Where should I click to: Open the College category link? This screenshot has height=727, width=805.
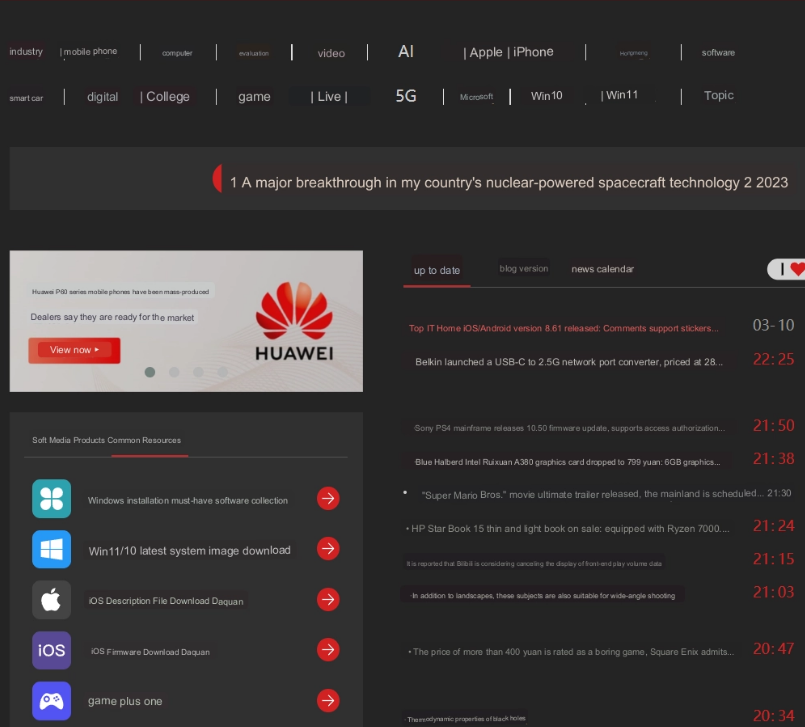coord(168,97)
